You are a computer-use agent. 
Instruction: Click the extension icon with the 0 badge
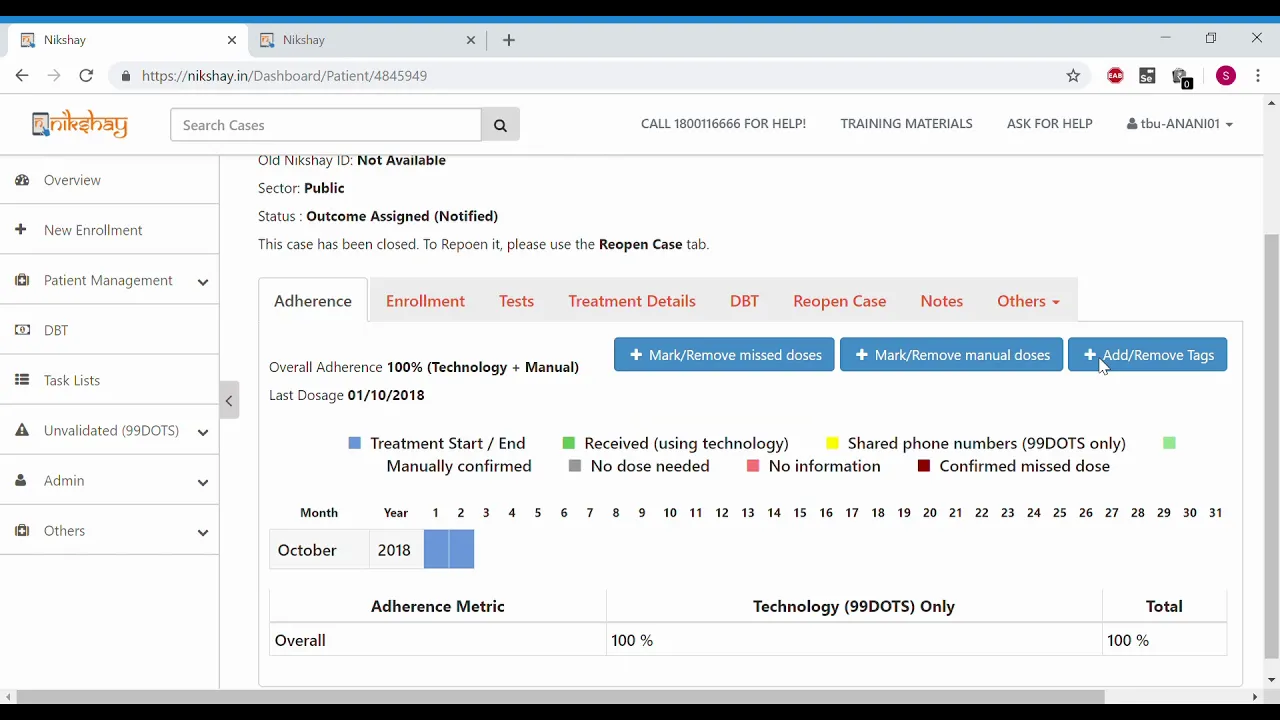coord(1181,77)
